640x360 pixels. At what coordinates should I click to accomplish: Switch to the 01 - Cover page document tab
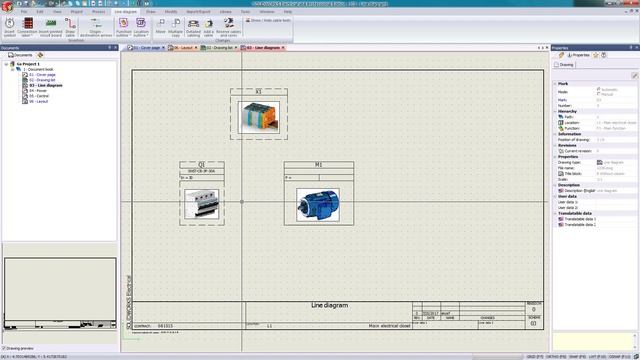tap(146, 48)
